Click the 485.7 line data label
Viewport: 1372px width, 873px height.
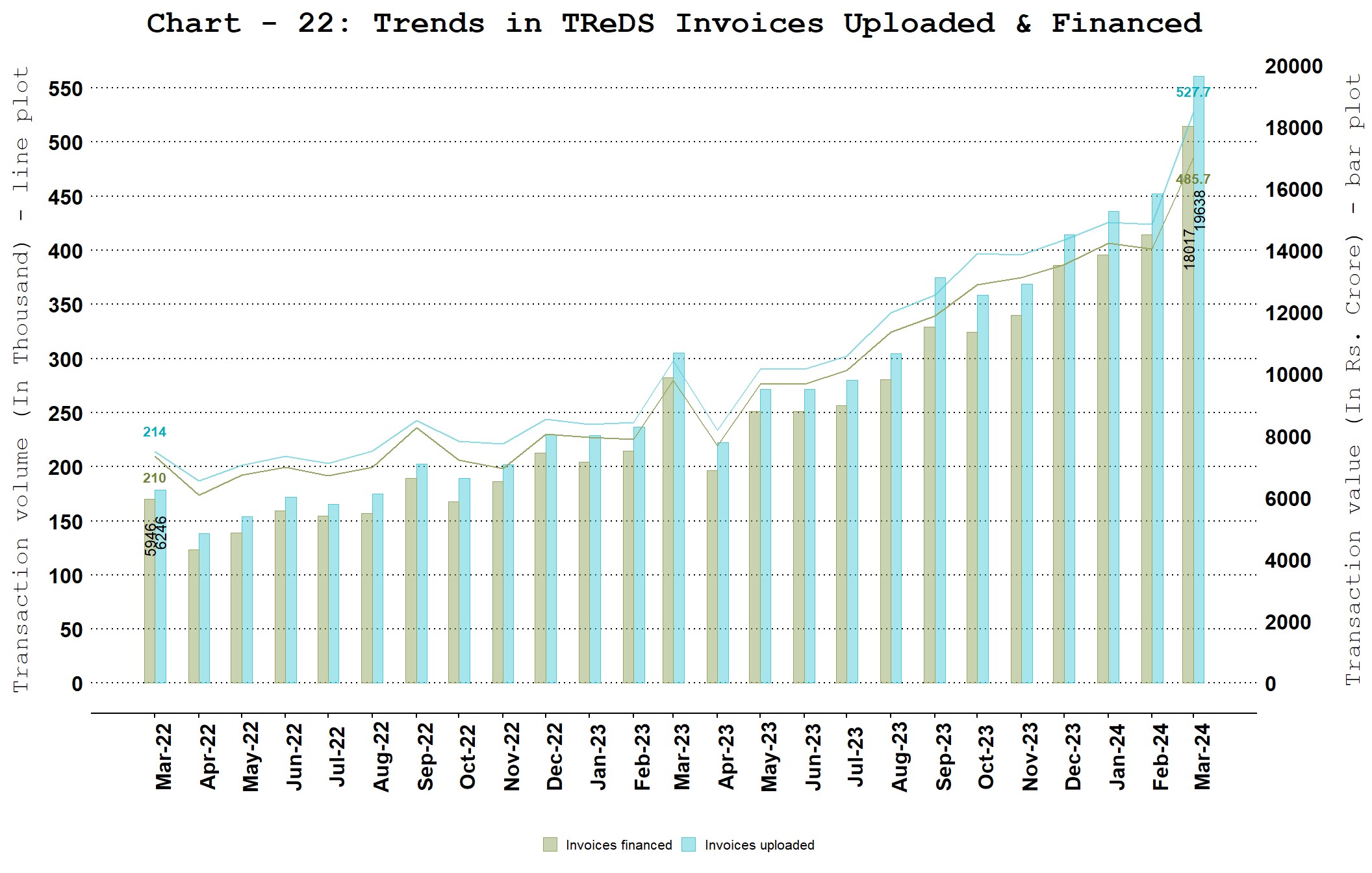click(1193, 179)
